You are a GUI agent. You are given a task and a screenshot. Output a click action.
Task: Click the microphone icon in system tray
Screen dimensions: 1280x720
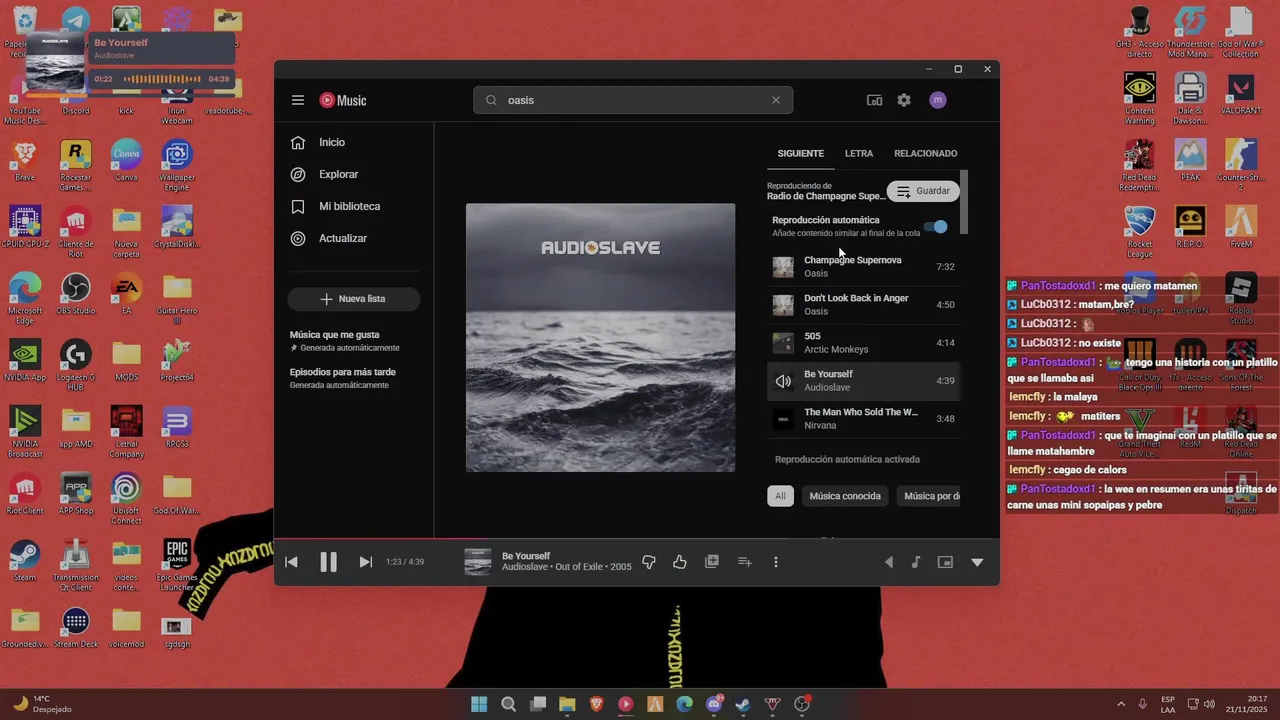point(1142,704)
